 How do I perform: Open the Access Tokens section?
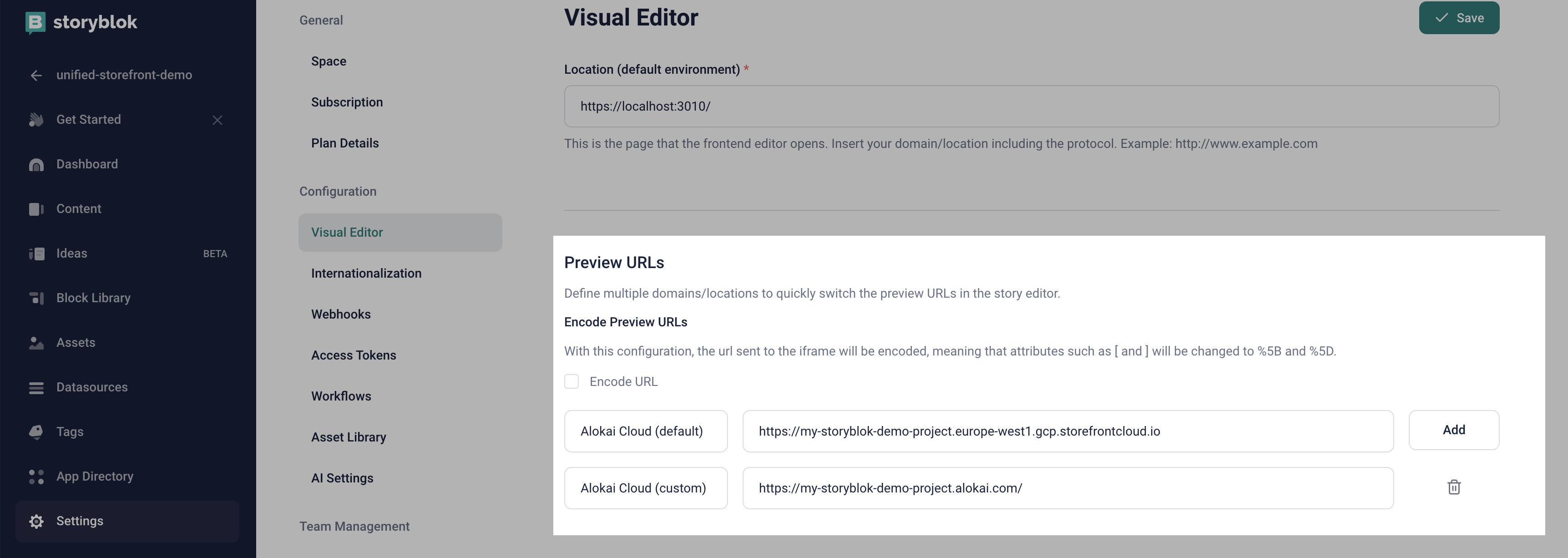(x=354, y=355)
